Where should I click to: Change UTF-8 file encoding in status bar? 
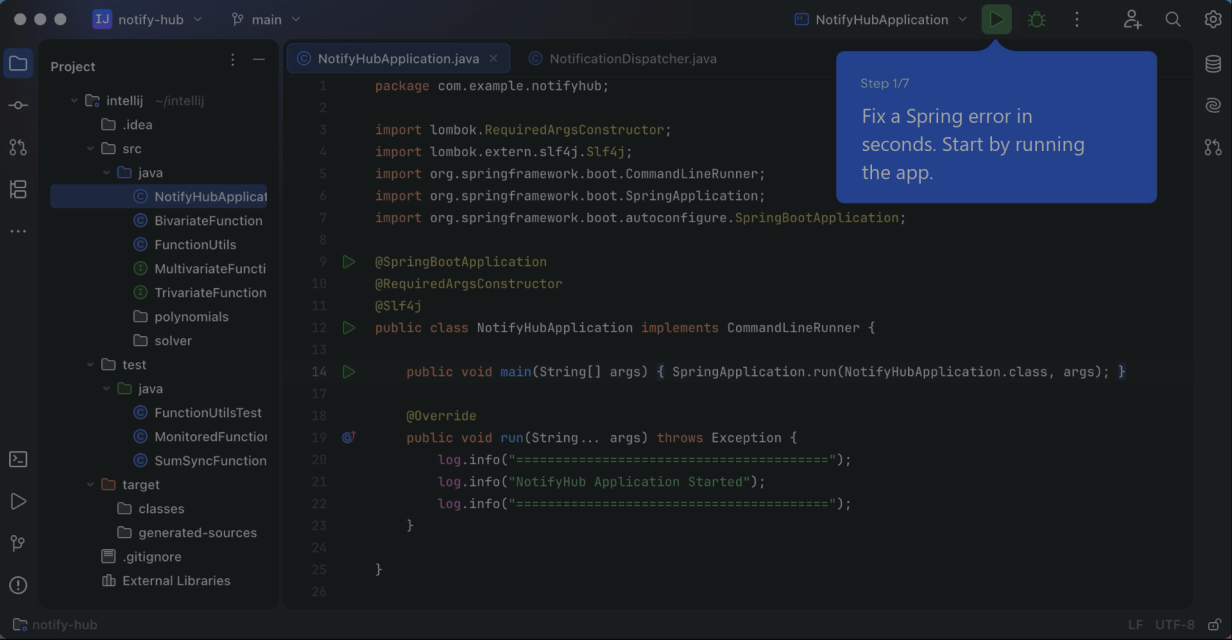(1175, 625)
